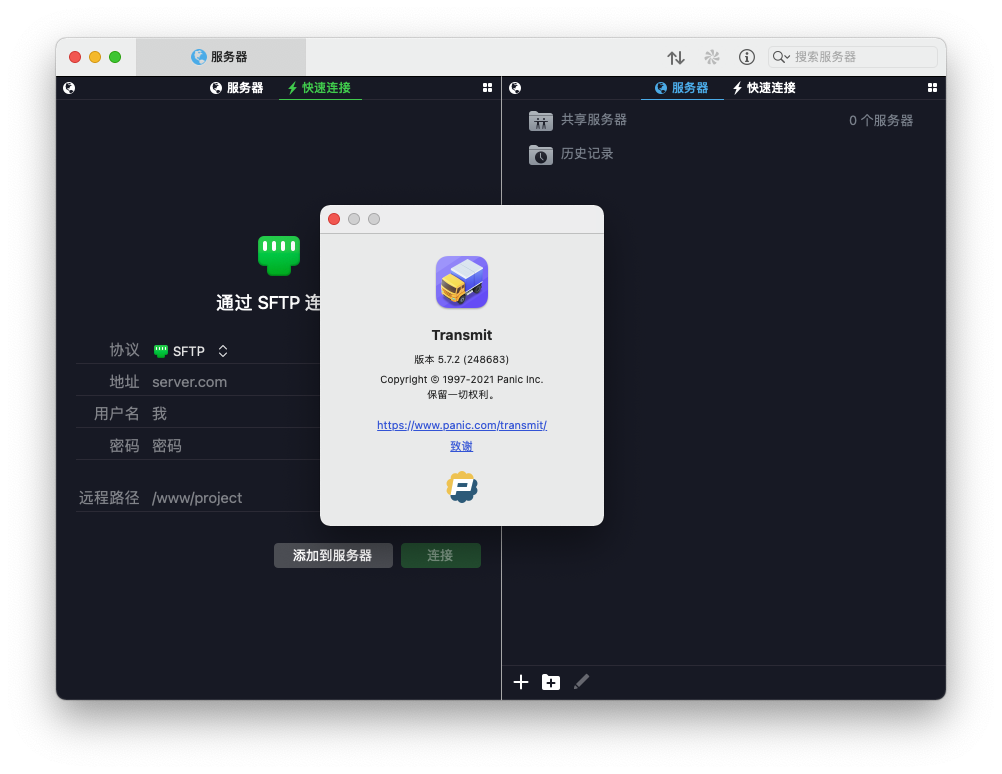The width and height of the screenshot is (1002, 774).
Task: Switch the right pane to the 快速连接 tab
Action: (764, 88)
